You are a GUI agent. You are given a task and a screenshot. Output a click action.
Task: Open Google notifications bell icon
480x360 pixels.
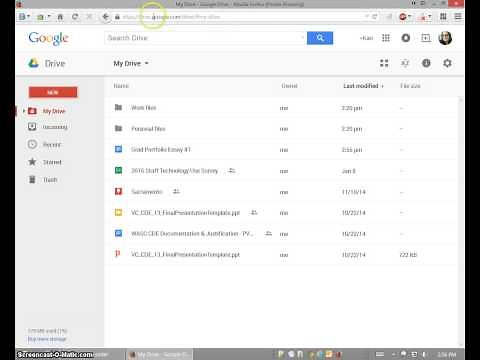pos(406,38)
